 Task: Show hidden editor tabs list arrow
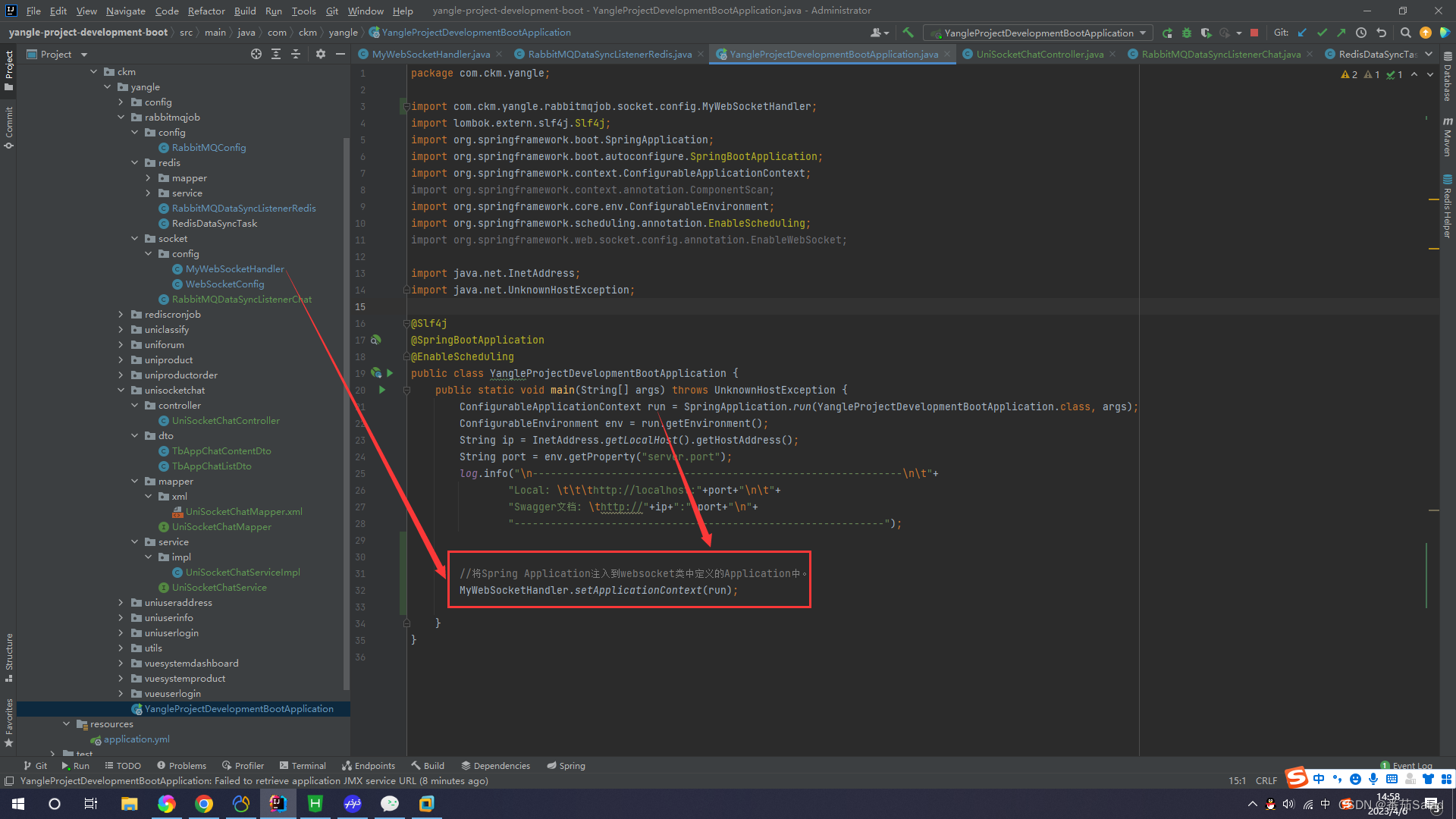tap(1429, 54)
